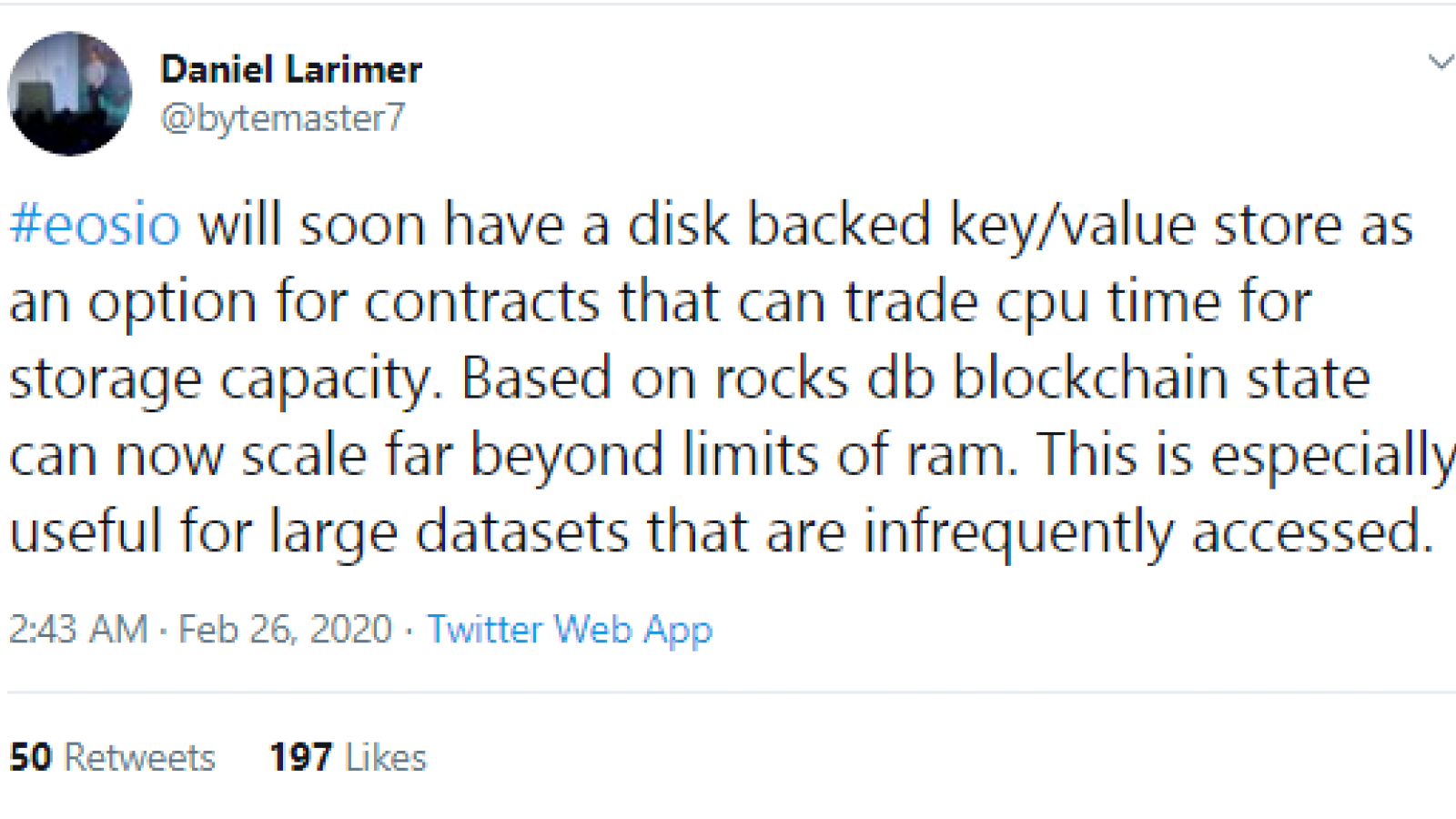
Task: Click the word Retweets below the tweet
Action: click(x=139, y=757)
